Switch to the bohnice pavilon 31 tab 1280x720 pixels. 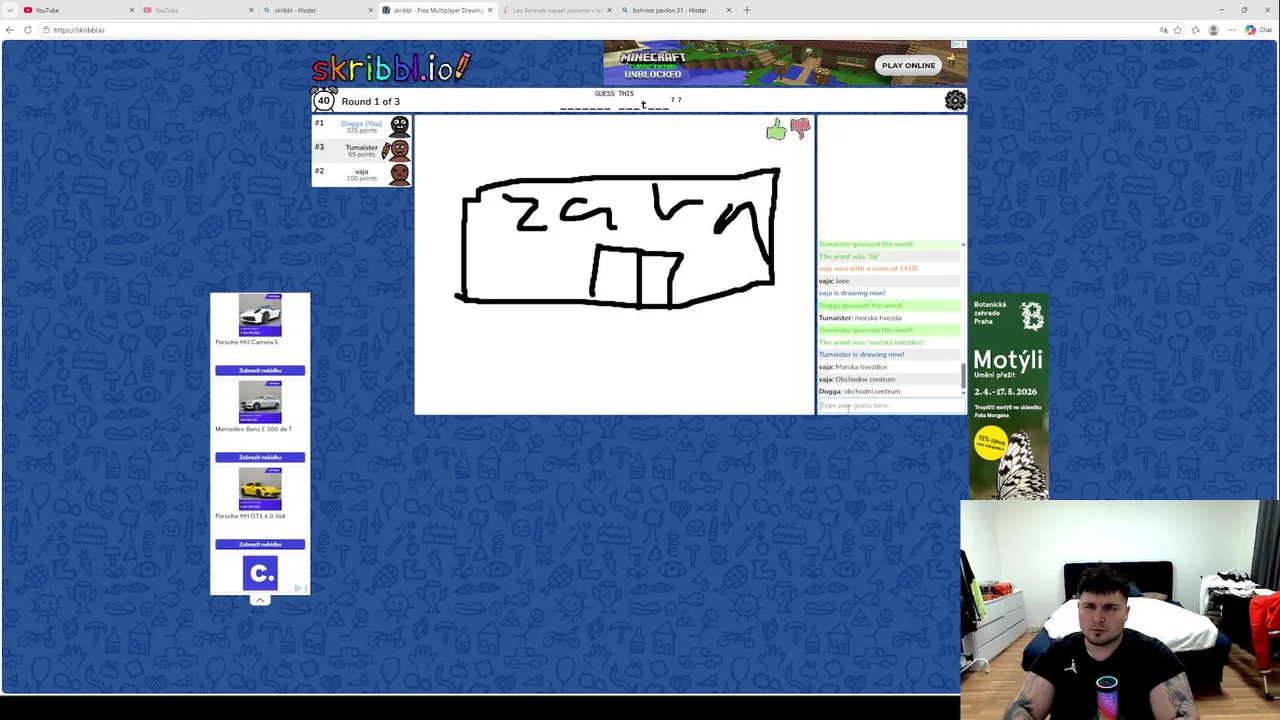click(x=676, y=10)
